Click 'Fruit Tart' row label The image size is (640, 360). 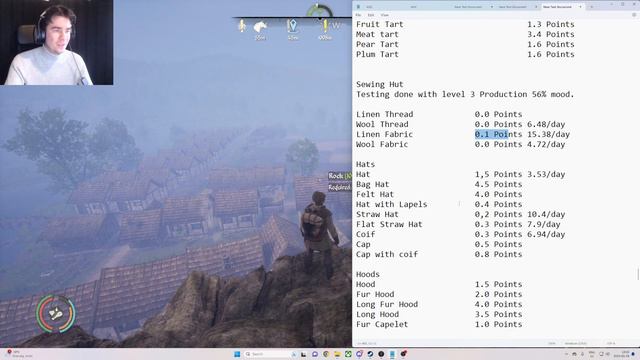[380, 24]
